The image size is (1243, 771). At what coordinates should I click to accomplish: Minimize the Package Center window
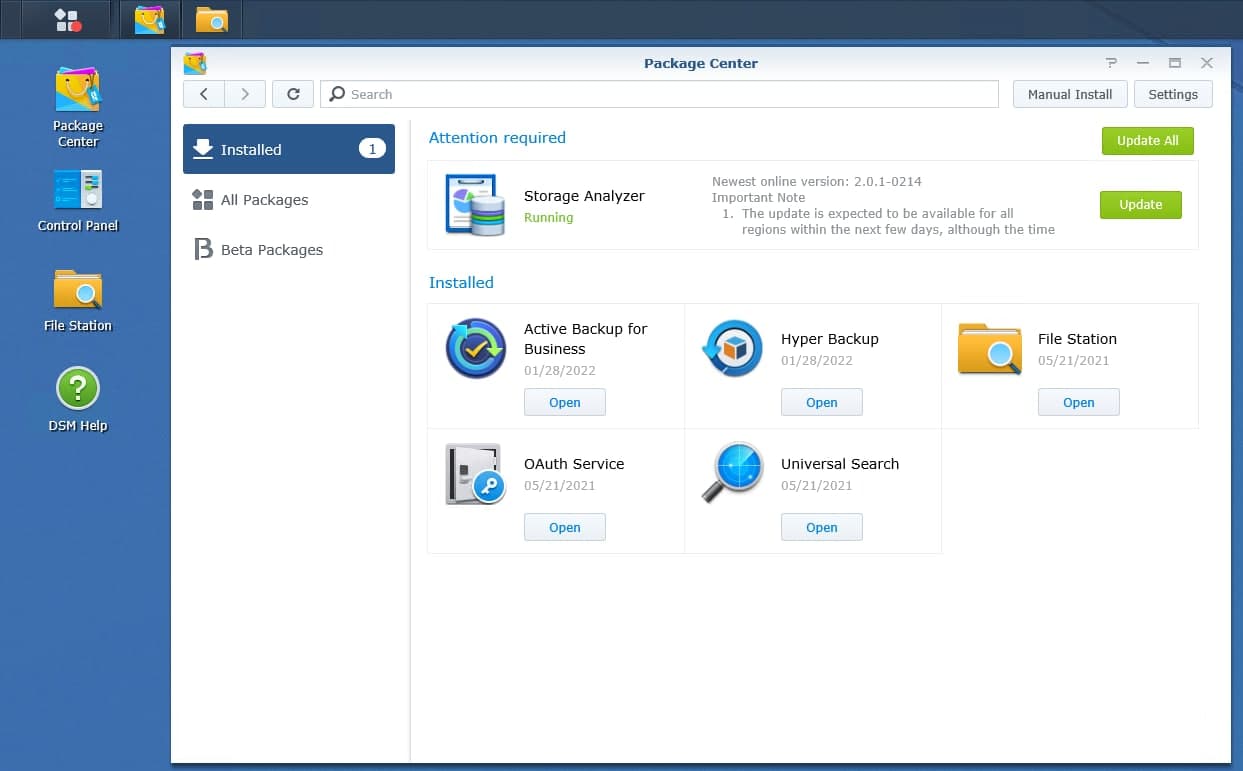[1143, 63]
